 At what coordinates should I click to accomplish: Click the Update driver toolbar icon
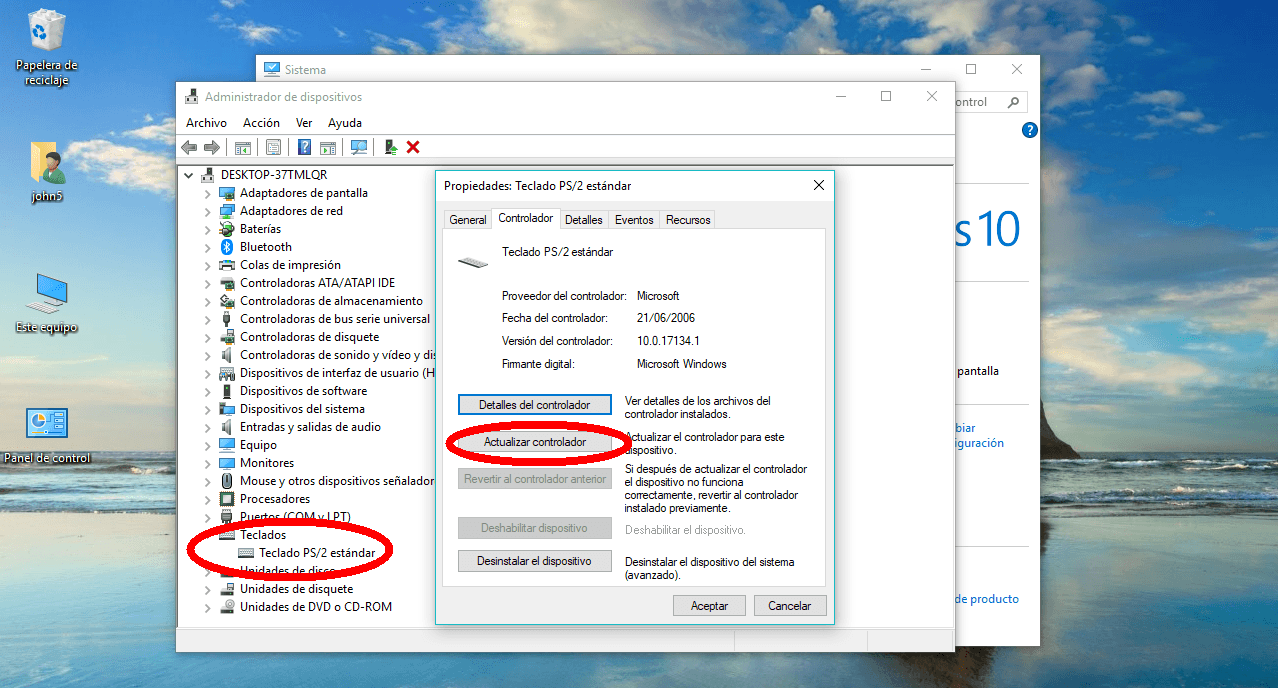(391, 147)
